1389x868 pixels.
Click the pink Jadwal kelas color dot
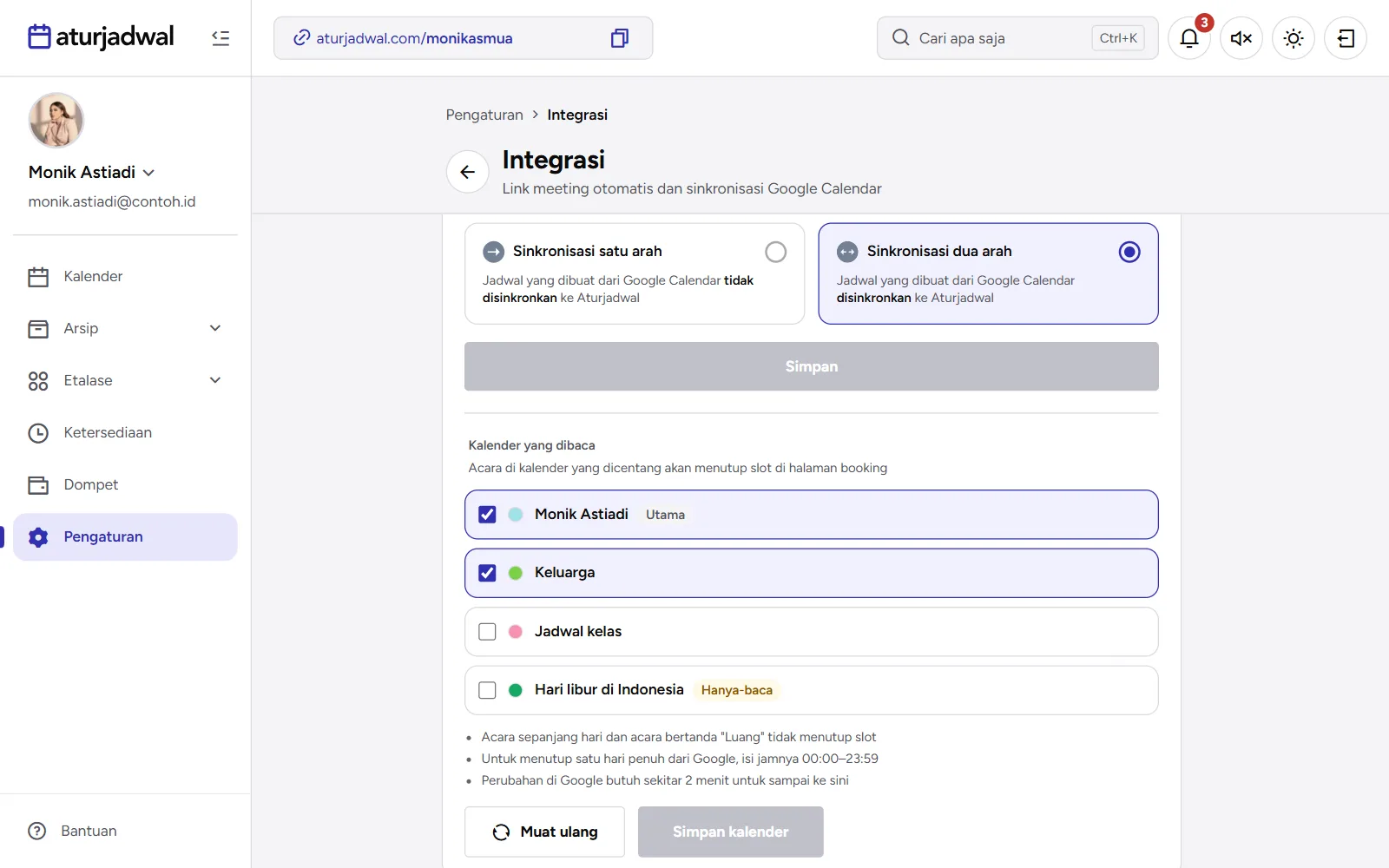516,632
